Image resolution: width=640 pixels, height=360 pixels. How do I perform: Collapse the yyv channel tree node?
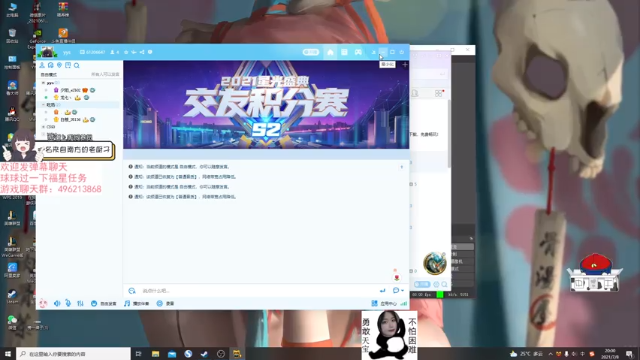click(x=44, y=83)
